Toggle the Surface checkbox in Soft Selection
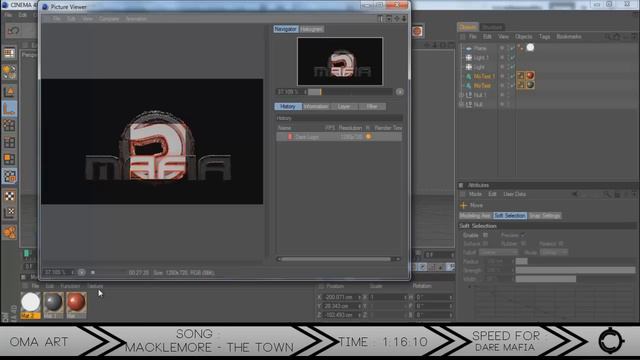 coord(485,244)
